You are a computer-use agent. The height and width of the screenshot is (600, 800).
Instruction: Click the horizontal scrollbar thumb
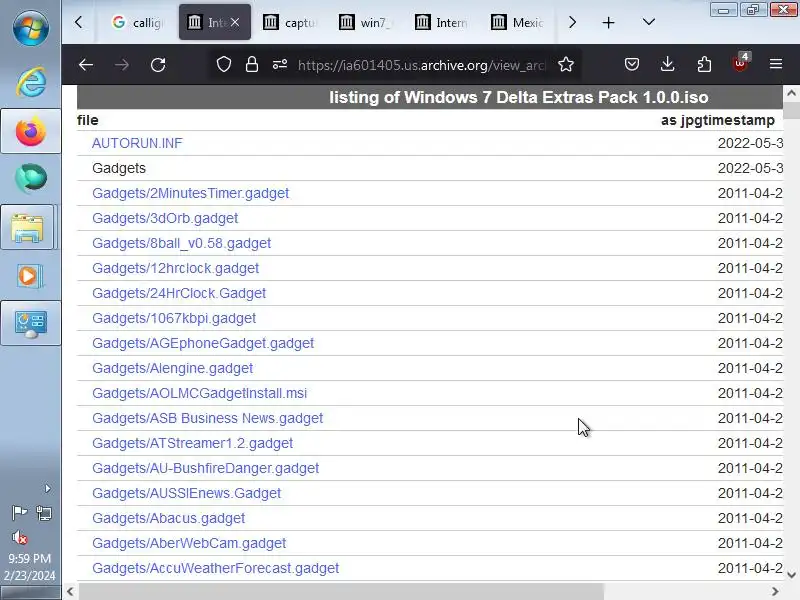click(x=341, y=592)
